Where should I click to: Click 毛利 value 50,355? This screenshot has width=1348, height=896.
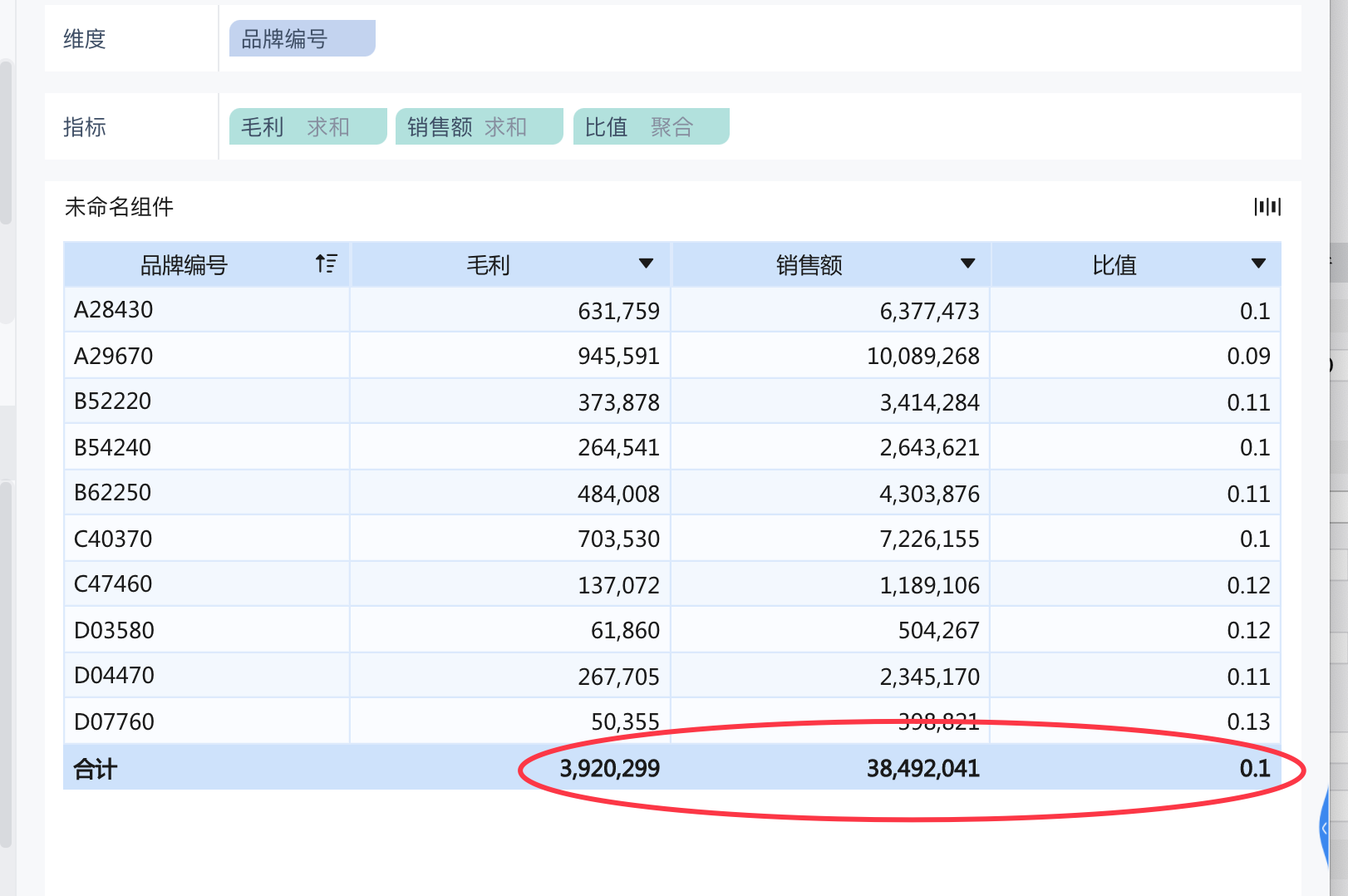click(x=625, y=722)
